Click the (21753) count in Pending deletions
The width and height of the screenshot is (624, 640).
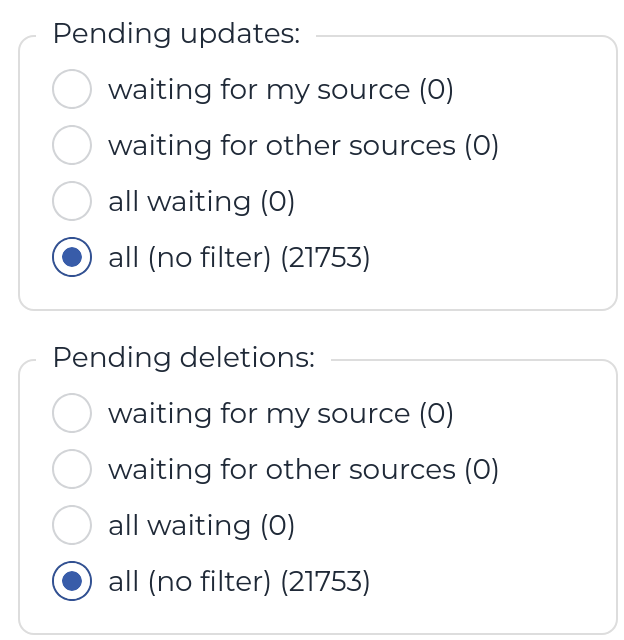(x=325, y=582)
